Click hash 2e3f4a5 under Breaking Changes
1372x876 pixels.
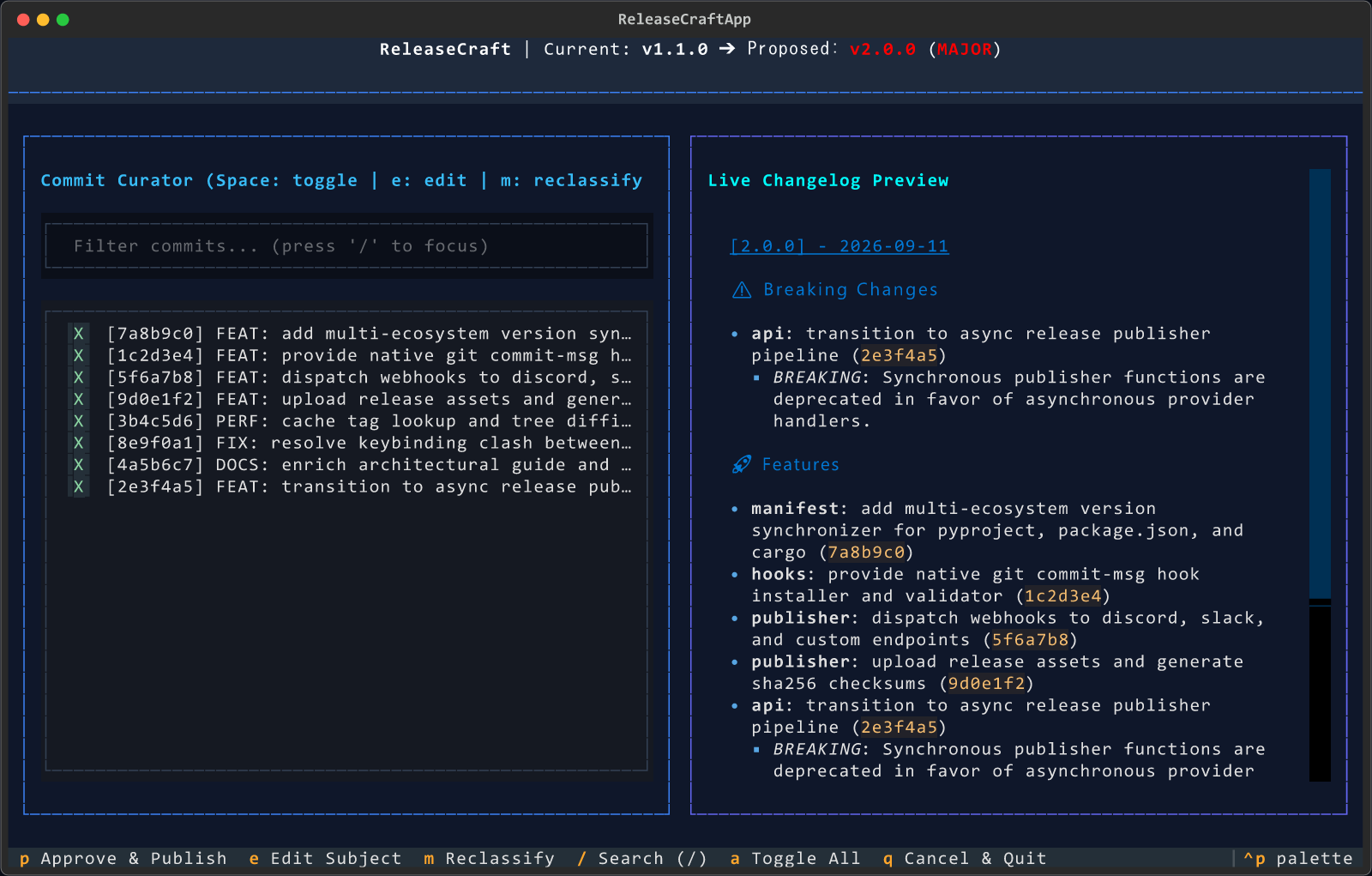pos(900,355)
